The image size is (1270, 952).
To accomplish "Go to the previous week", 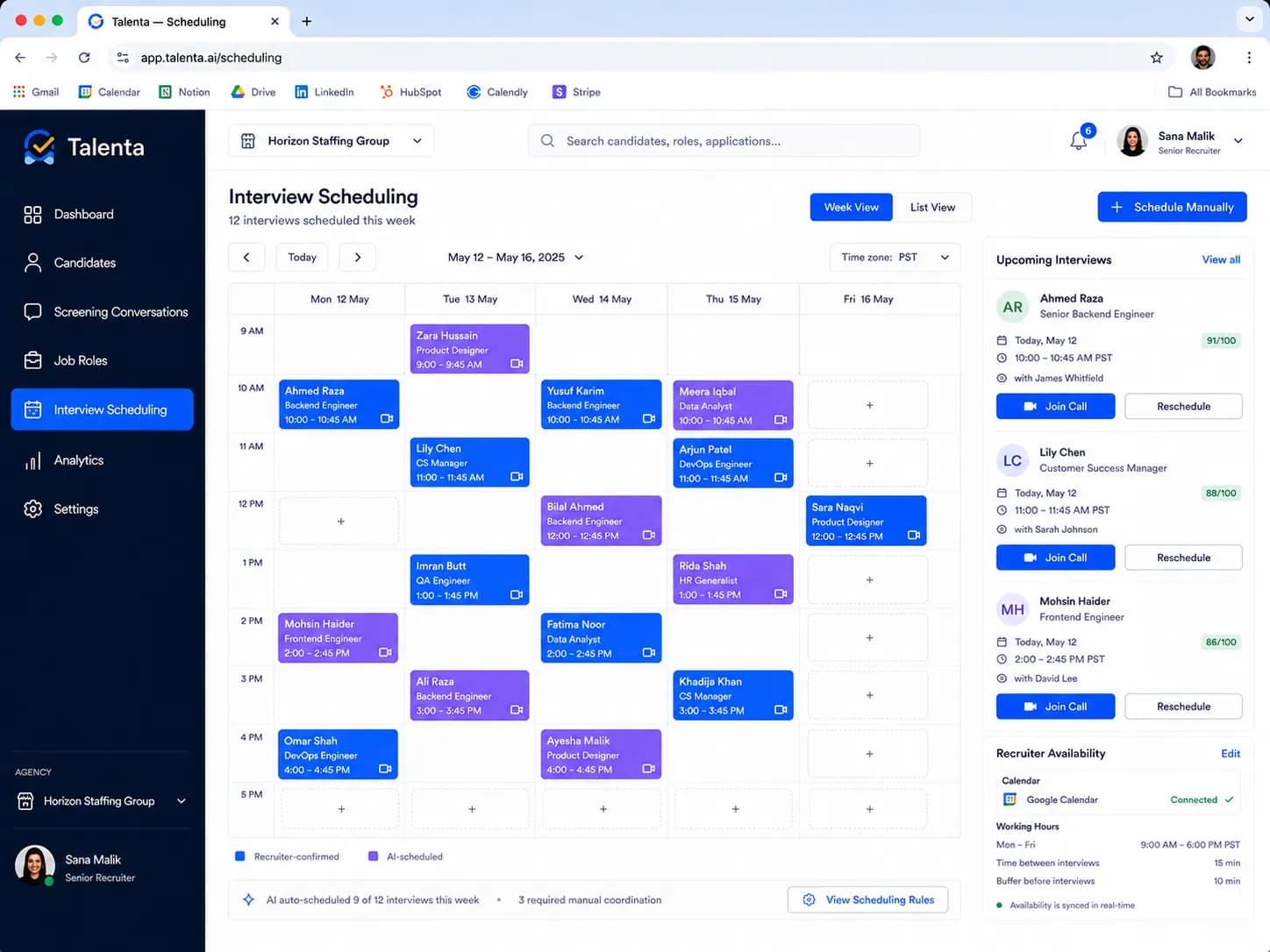I will coord(246,257).
